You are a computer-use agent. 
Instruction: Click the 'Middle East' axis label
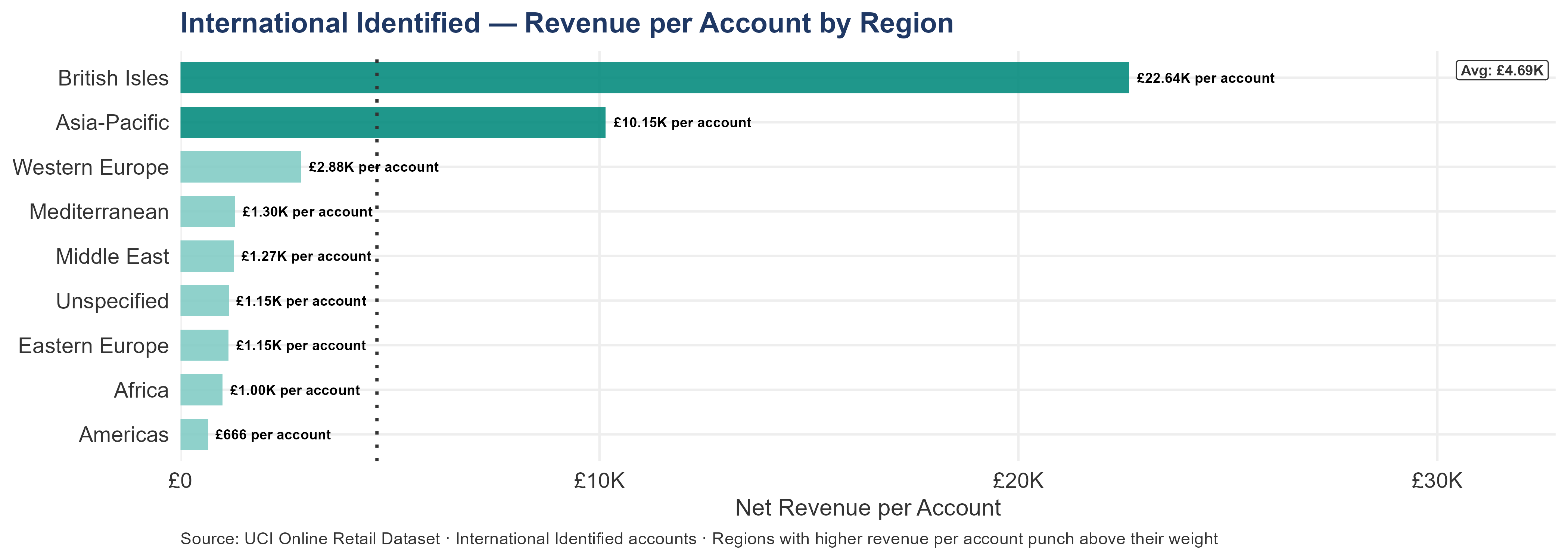112,256
